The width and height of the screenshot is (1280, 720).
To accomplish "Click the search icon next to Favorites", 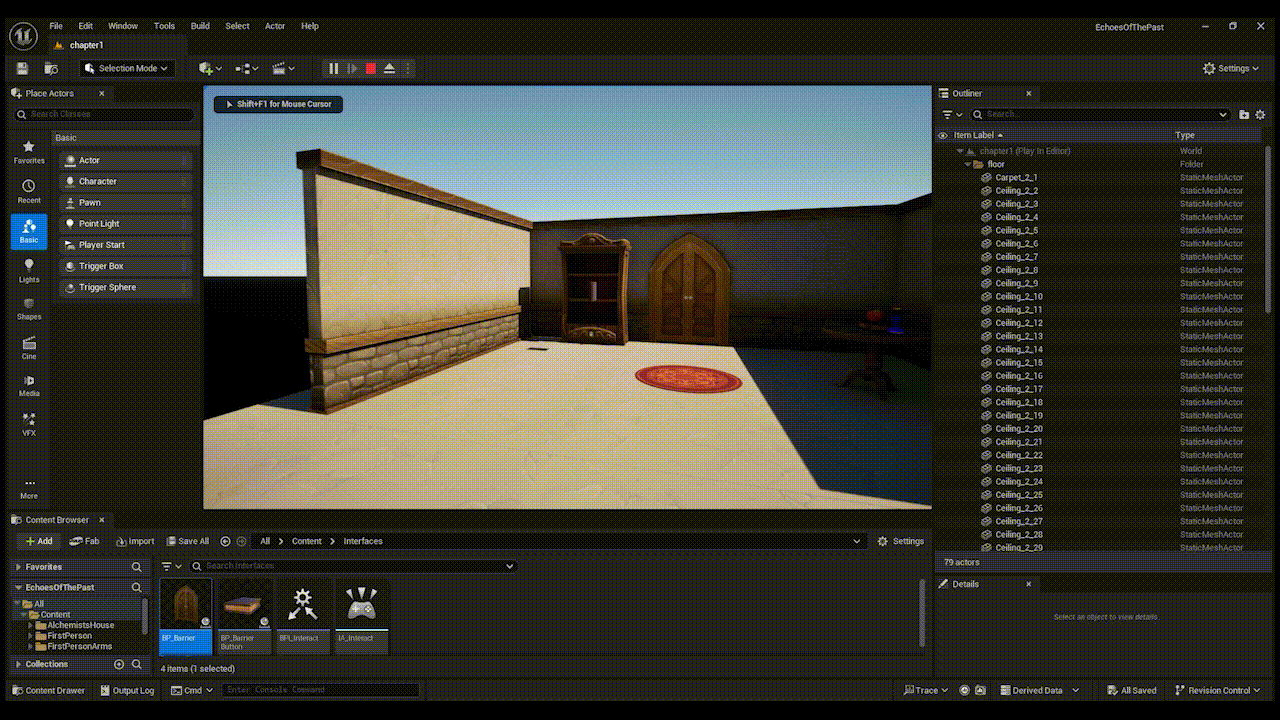I will click(x=137, y=567).
